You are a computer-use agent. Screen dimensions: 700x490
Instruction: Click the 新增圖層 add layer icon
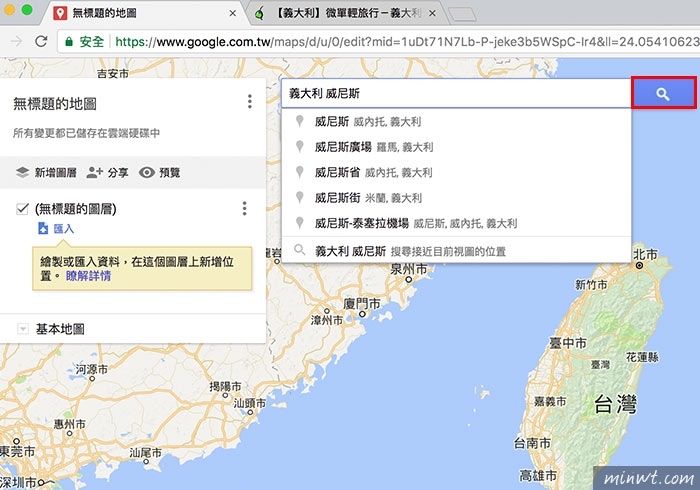(22, 172)
